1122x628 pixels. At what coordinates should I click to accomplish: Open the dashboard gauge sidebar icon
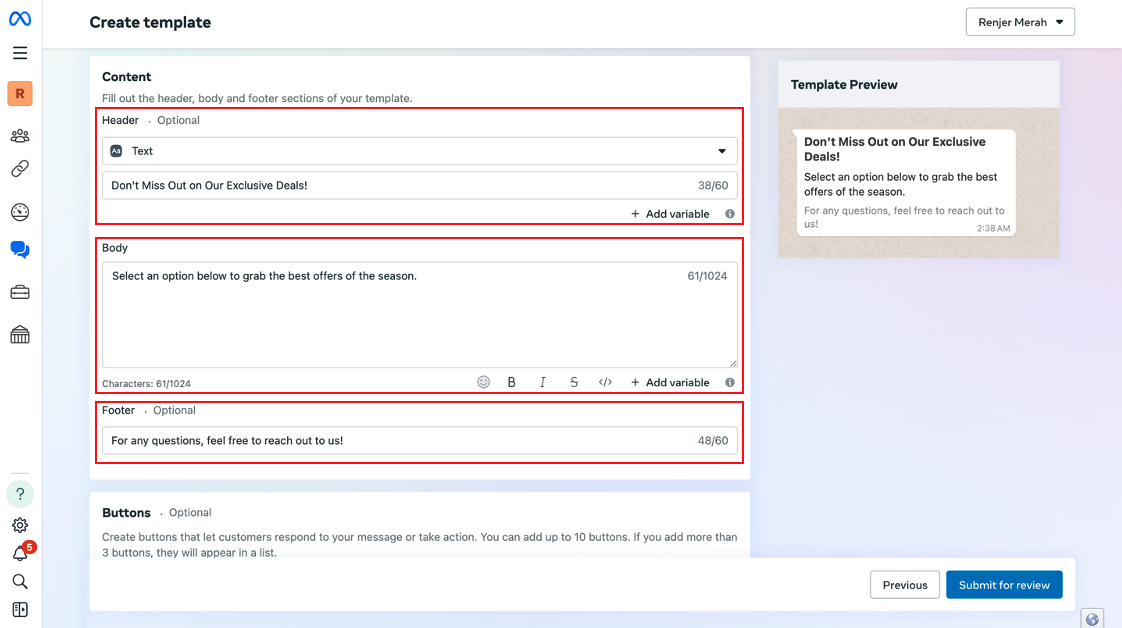(20, 212)
